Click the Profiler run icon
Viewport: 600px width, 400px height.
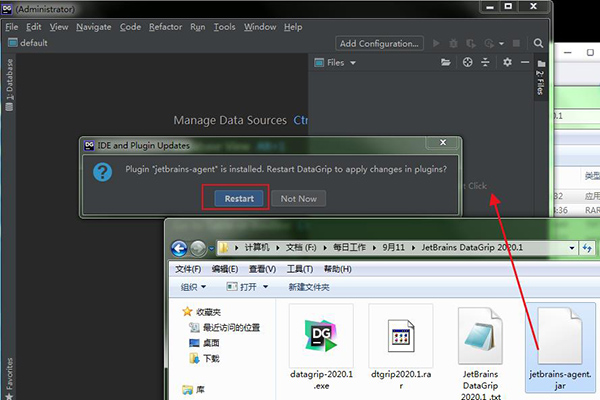489,43
